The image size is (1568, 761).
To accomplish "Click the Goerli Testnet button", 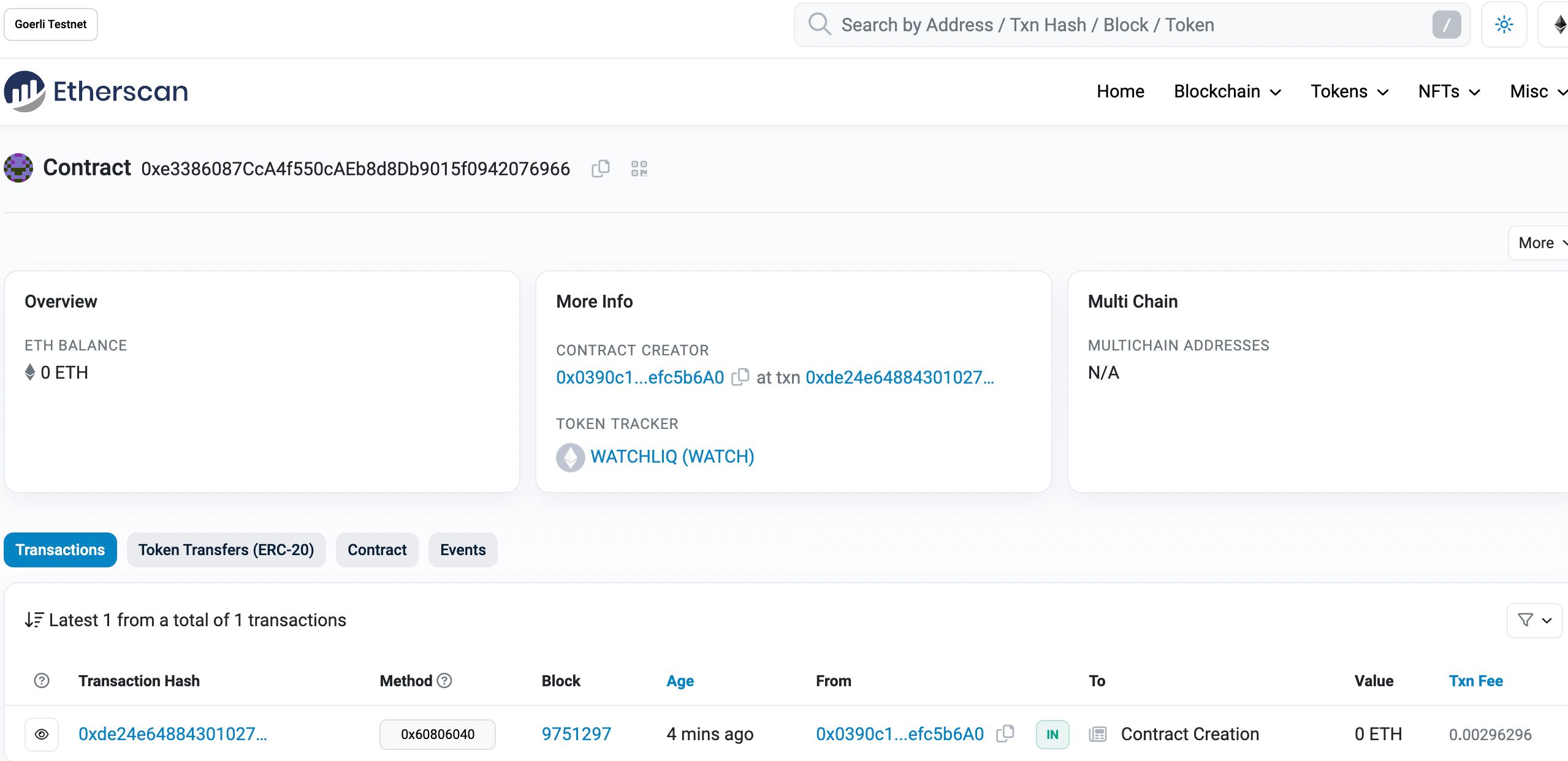I will [x=51, y=25].
